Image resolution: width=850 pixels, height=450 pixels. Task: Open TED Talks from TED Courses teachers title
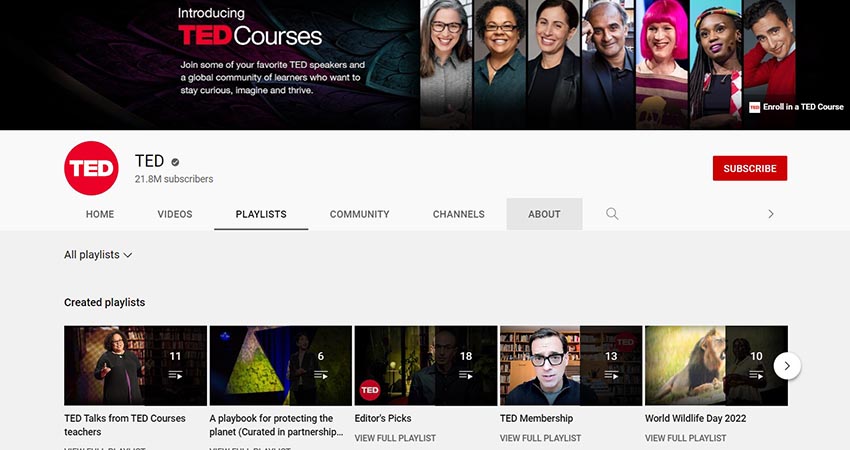pyautogui.click(x=125, y=425)
